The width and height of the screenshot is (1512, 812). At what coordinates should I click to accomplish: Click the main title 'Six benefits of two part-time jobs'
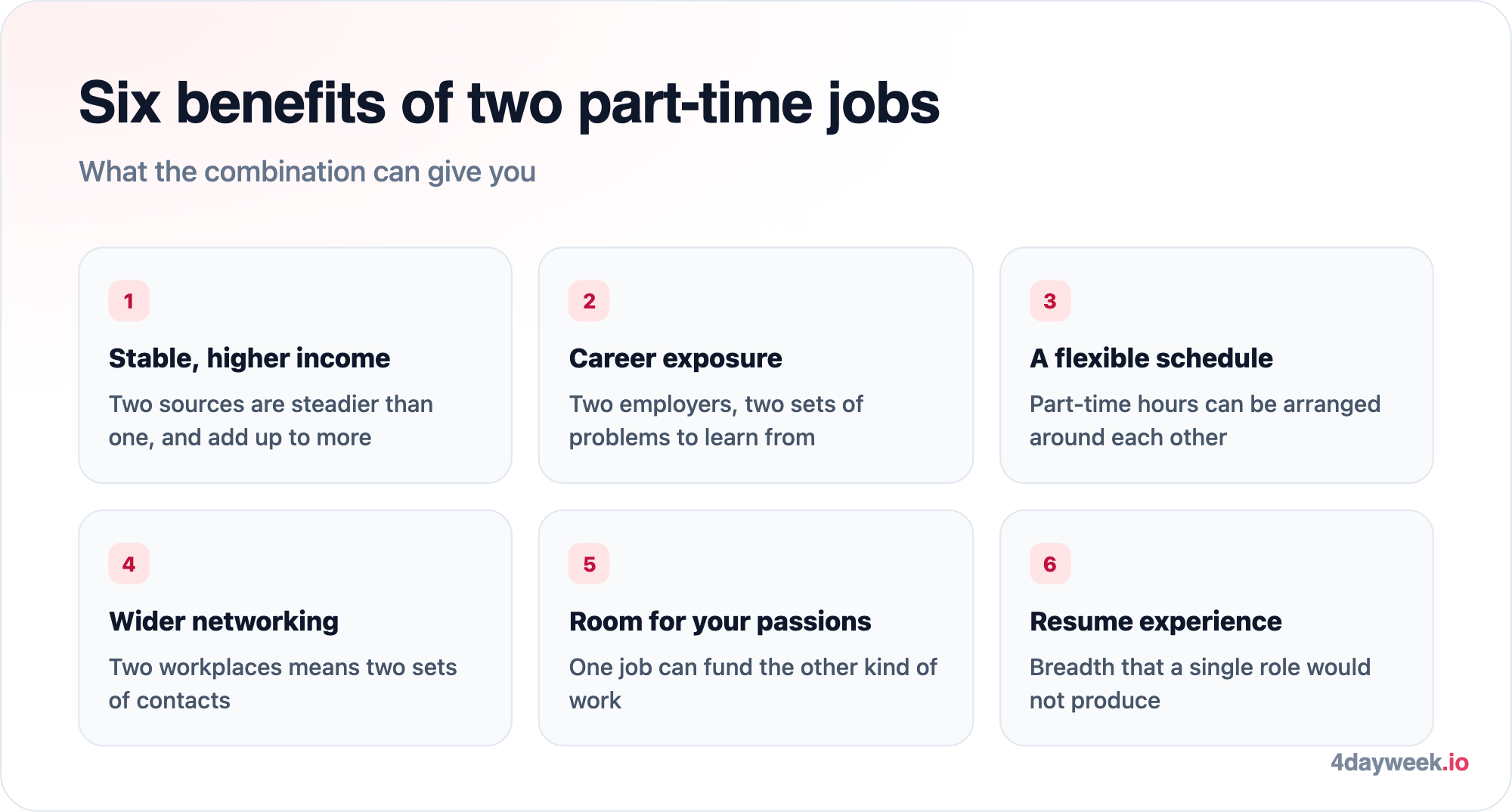(x=509, y=104)
